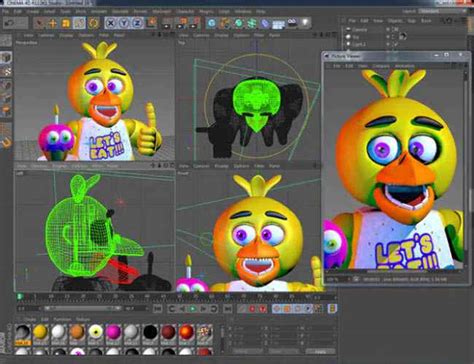Open the Layout dropdown at top right
The width and height of the screenshot is (474, 364).
pyautogui.click(x=442, y=11)
